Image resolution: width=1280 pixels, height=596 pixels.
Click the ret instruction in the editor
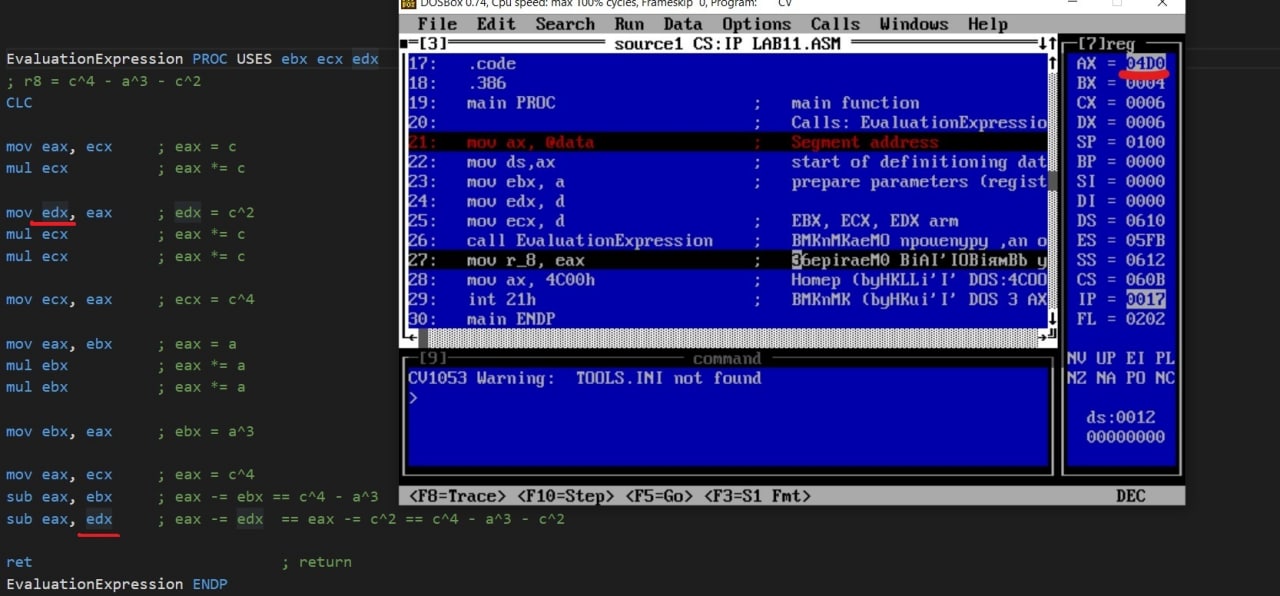point(19,562)
